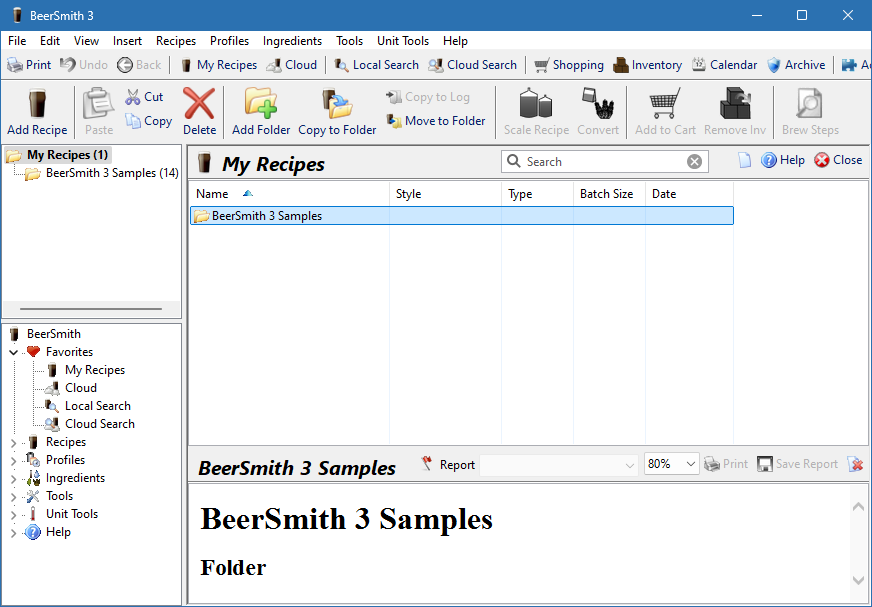Screen dimensions: 872x607
Task: Click the Remove Inv boxes icon
Action: [x=735, y=104]
